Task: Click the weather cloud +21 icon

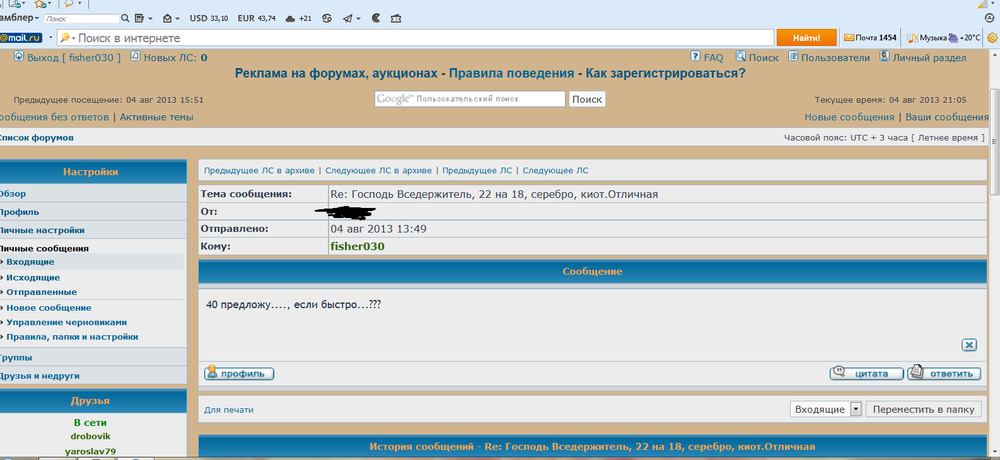Action: tap(290, 18)
